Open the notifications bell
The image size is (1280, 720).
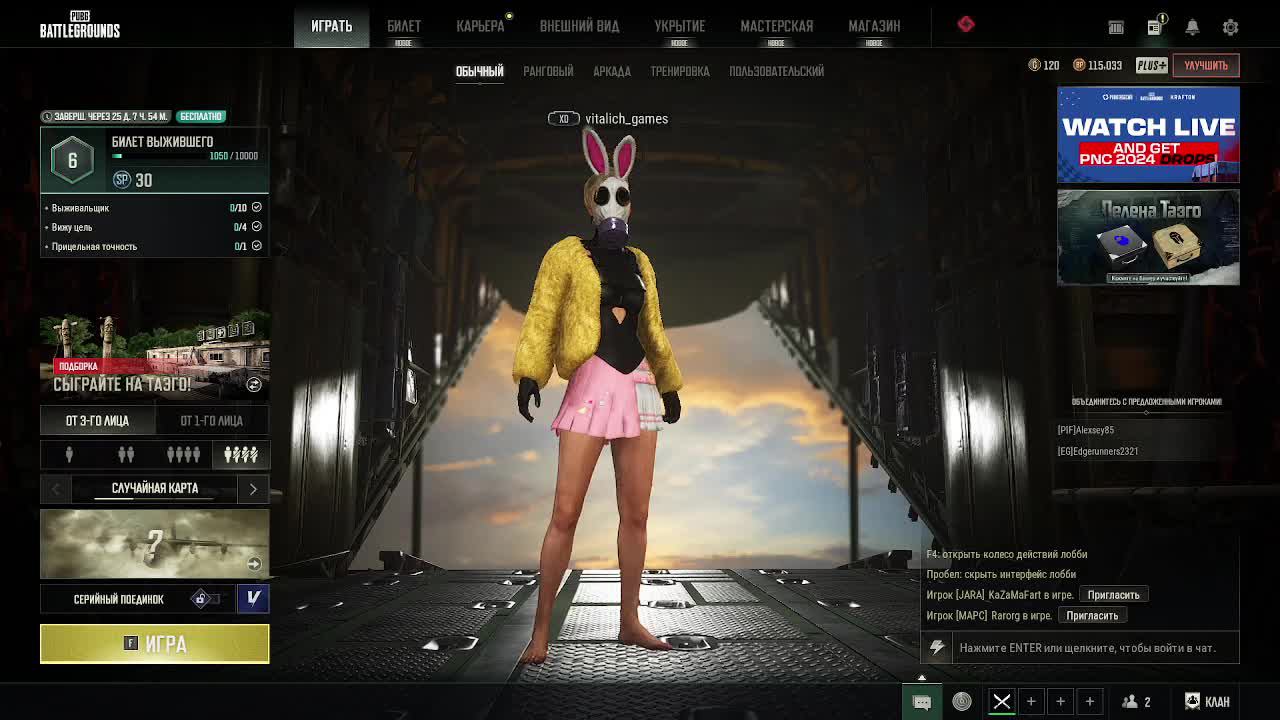coord(1192,27)
